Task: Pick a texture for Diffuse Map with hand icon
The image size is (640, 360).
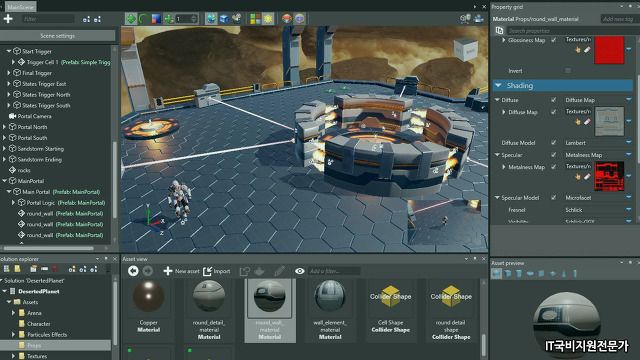Action: pos(578,122)
